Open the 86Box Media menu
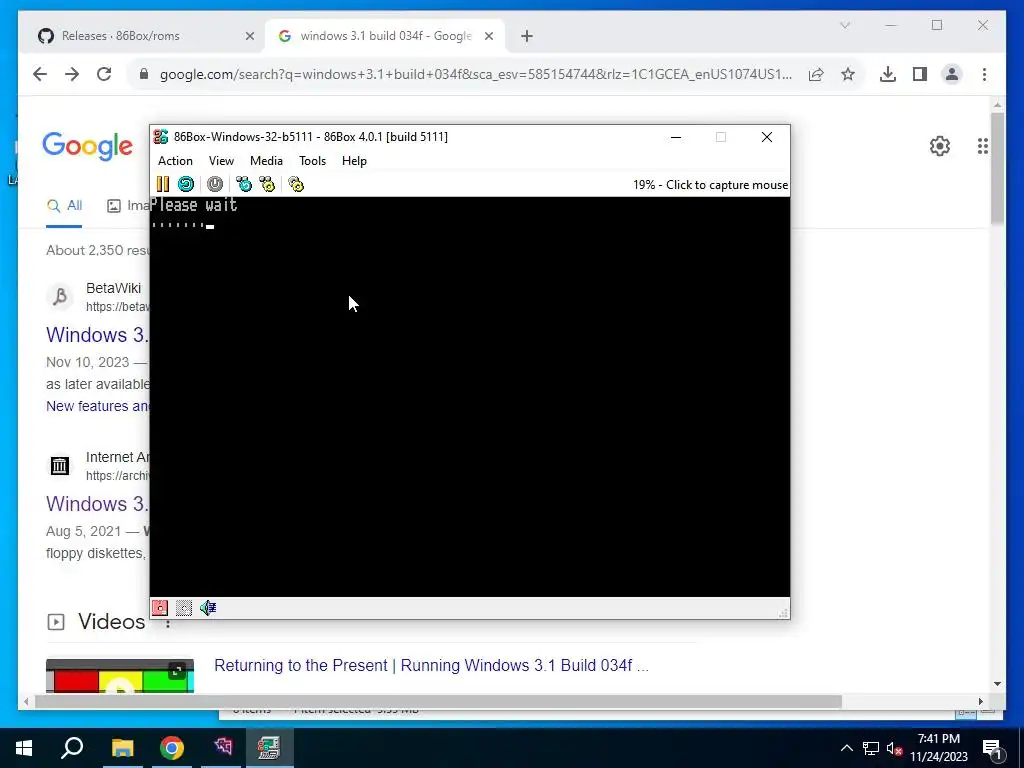Screen dimensions: 1024x768 point(266,161)
